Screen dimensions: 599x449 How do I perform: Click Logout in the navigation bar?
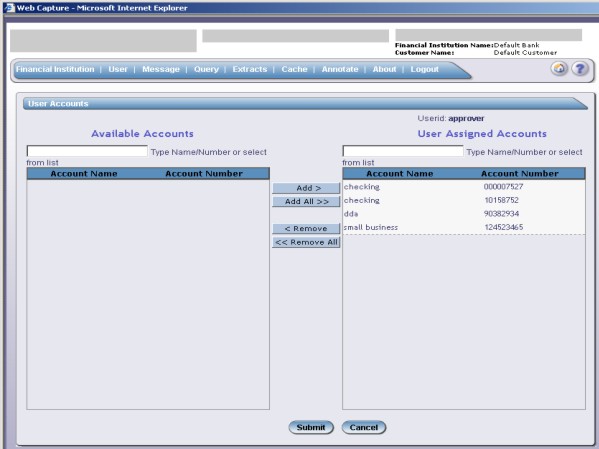click(x=424, y=69)
